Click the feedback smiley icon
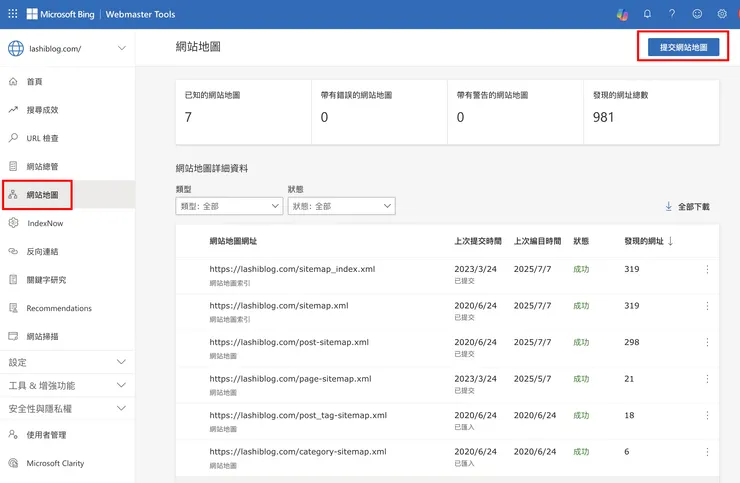Image resolution: width=740 pixels, height=483 pixels. (x=697, y=14)
